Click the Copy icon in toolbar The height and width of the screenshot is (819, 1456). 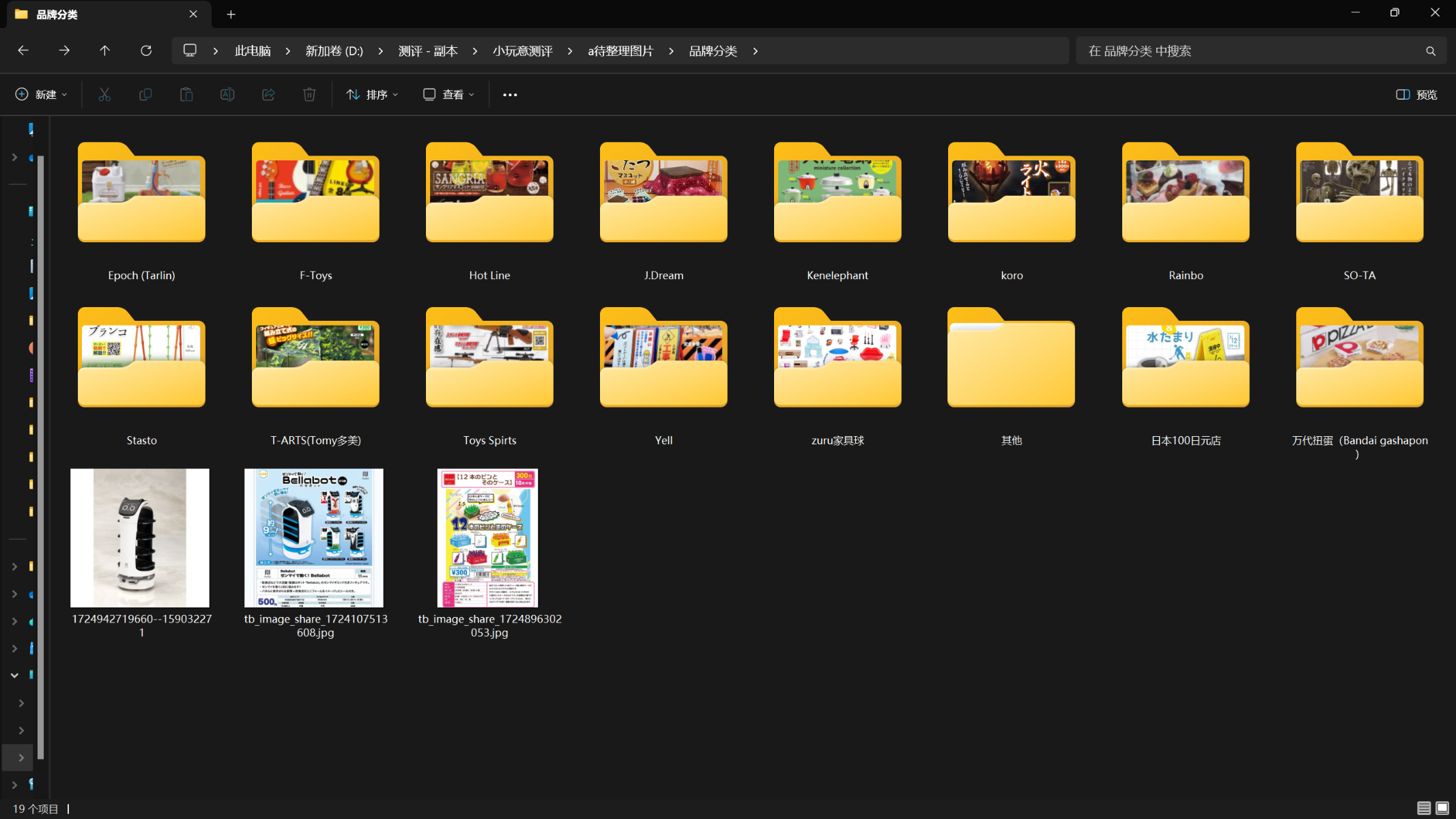coord(145,95)
